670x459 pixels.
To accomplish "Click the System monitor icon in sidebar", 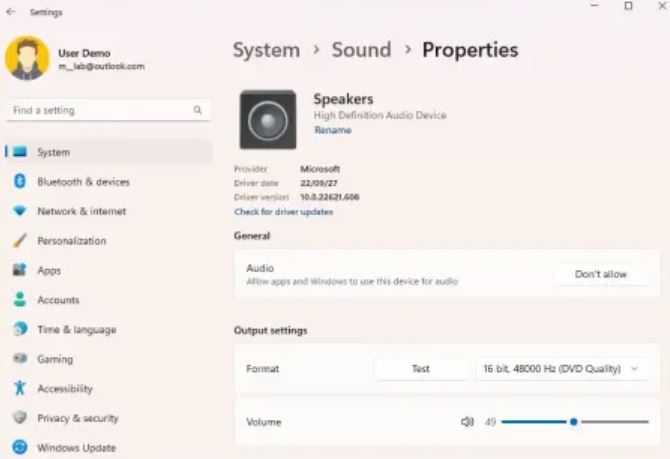I will 20,152.
